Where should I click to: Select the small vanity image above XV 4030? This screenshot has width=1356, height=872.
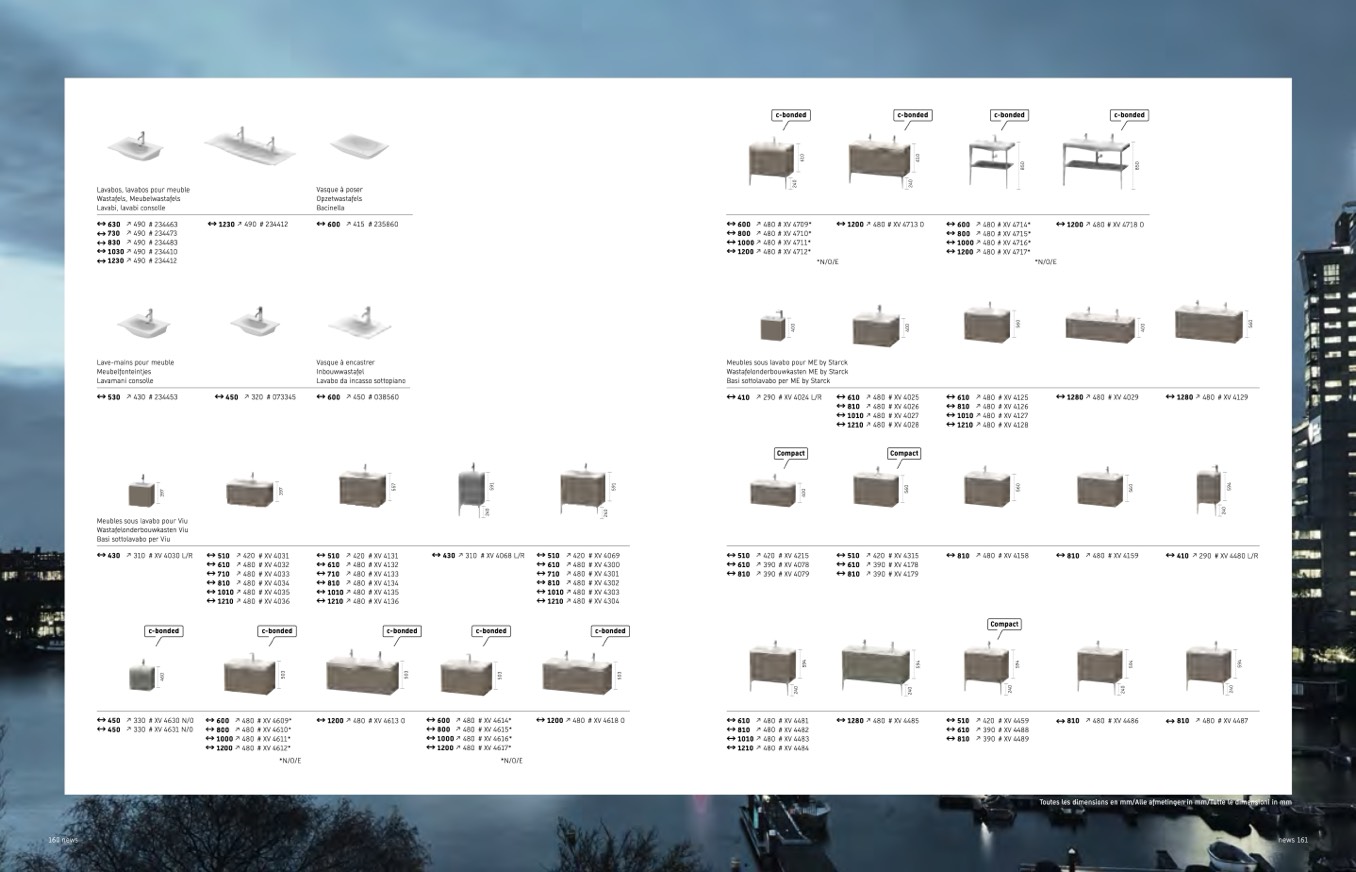point(142,493)
